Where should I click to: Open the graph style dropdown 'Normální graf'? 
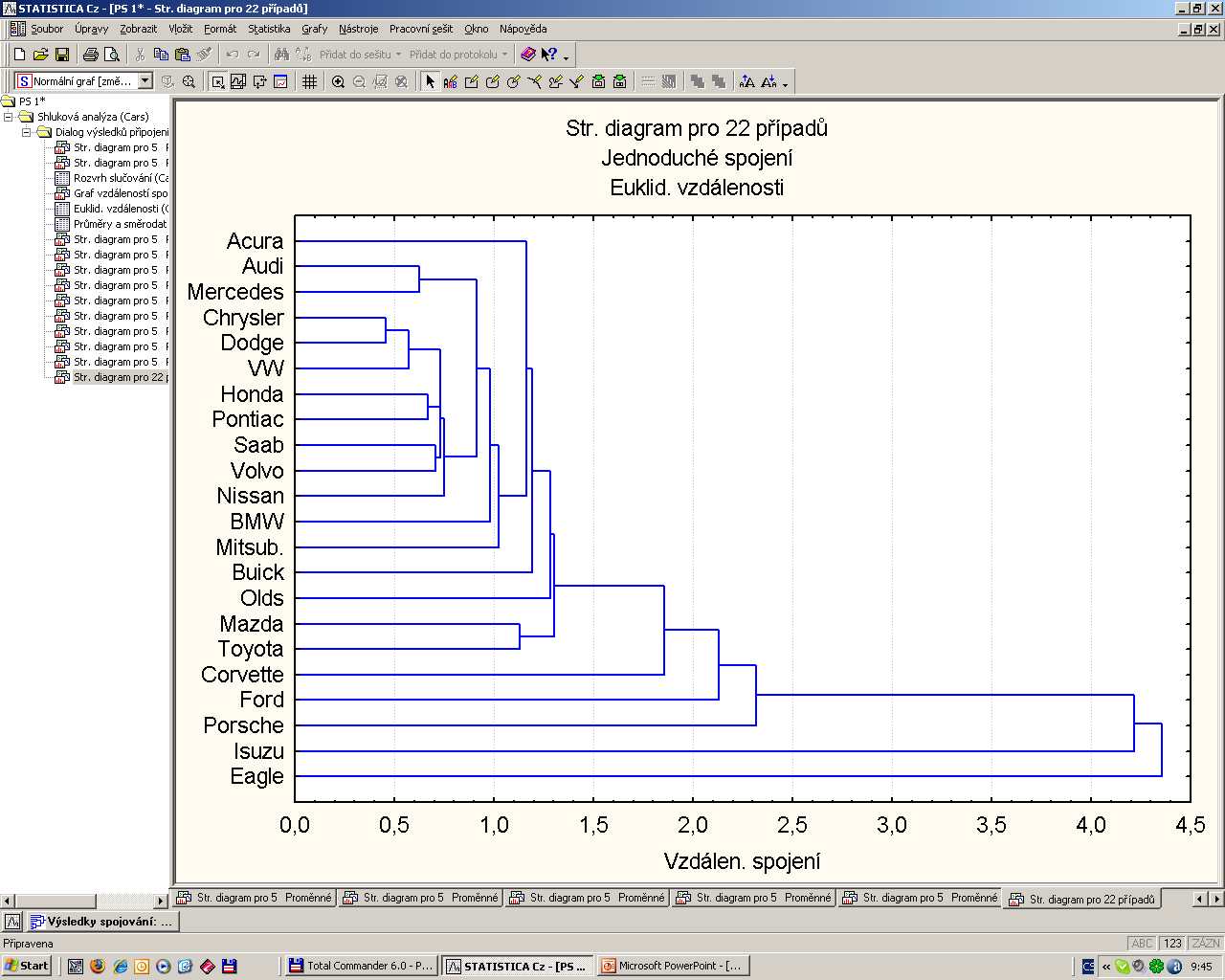tap(145, 81)
